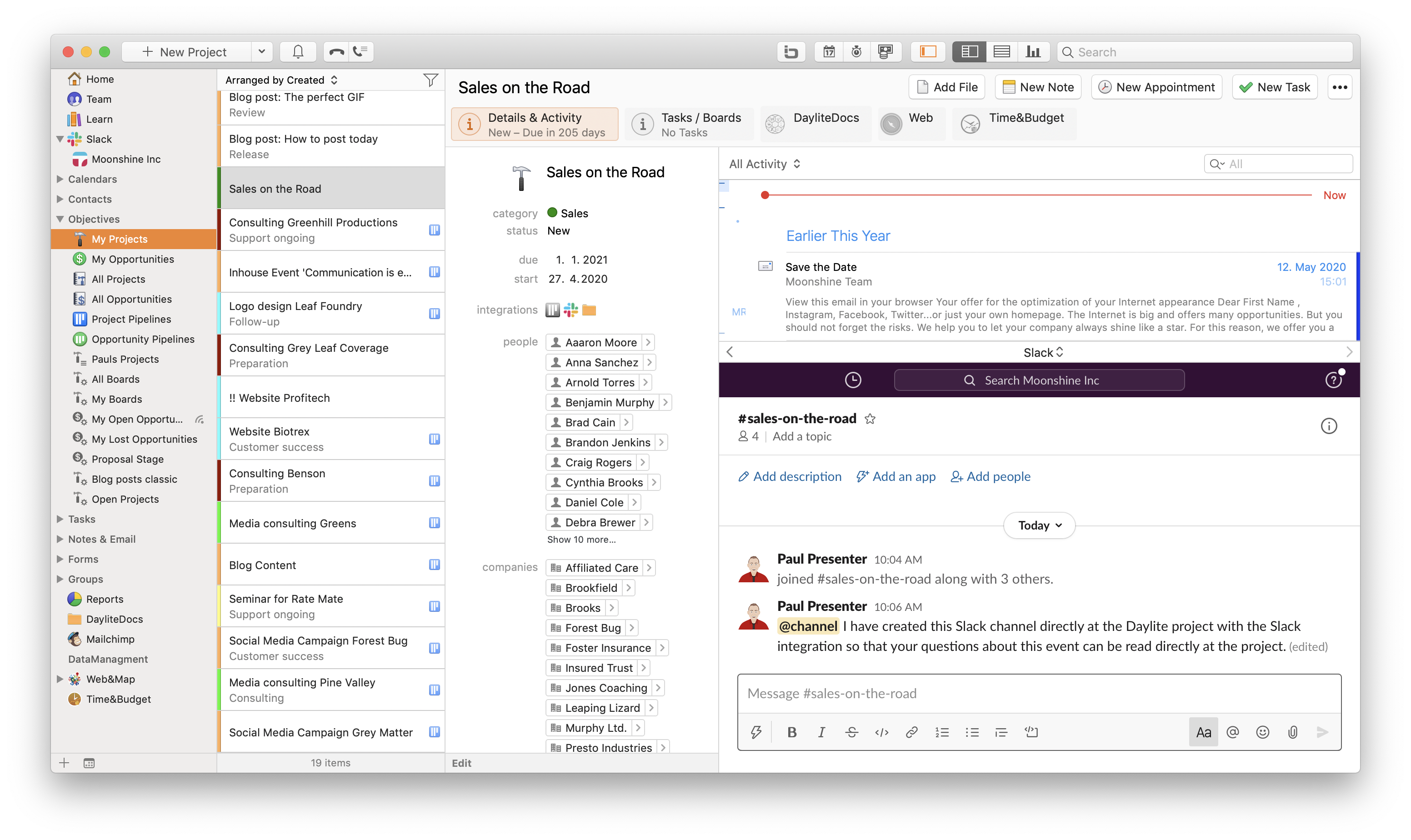The width and height of the screenshot is (1411, 840).
Task: Click the Slack integration icon in details
Action: click(570, 310)
